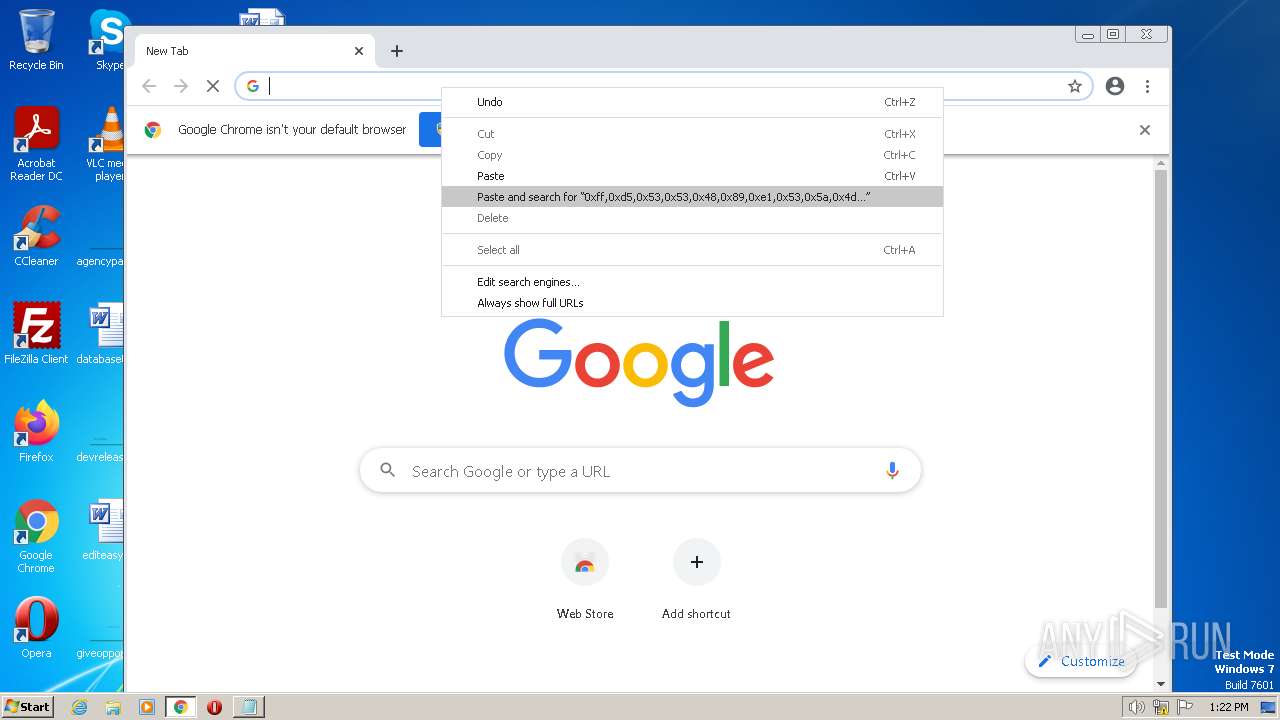Click the network icon in system tray
Viewport: 1280px width, 720px height.
[x=1161, y=707]
